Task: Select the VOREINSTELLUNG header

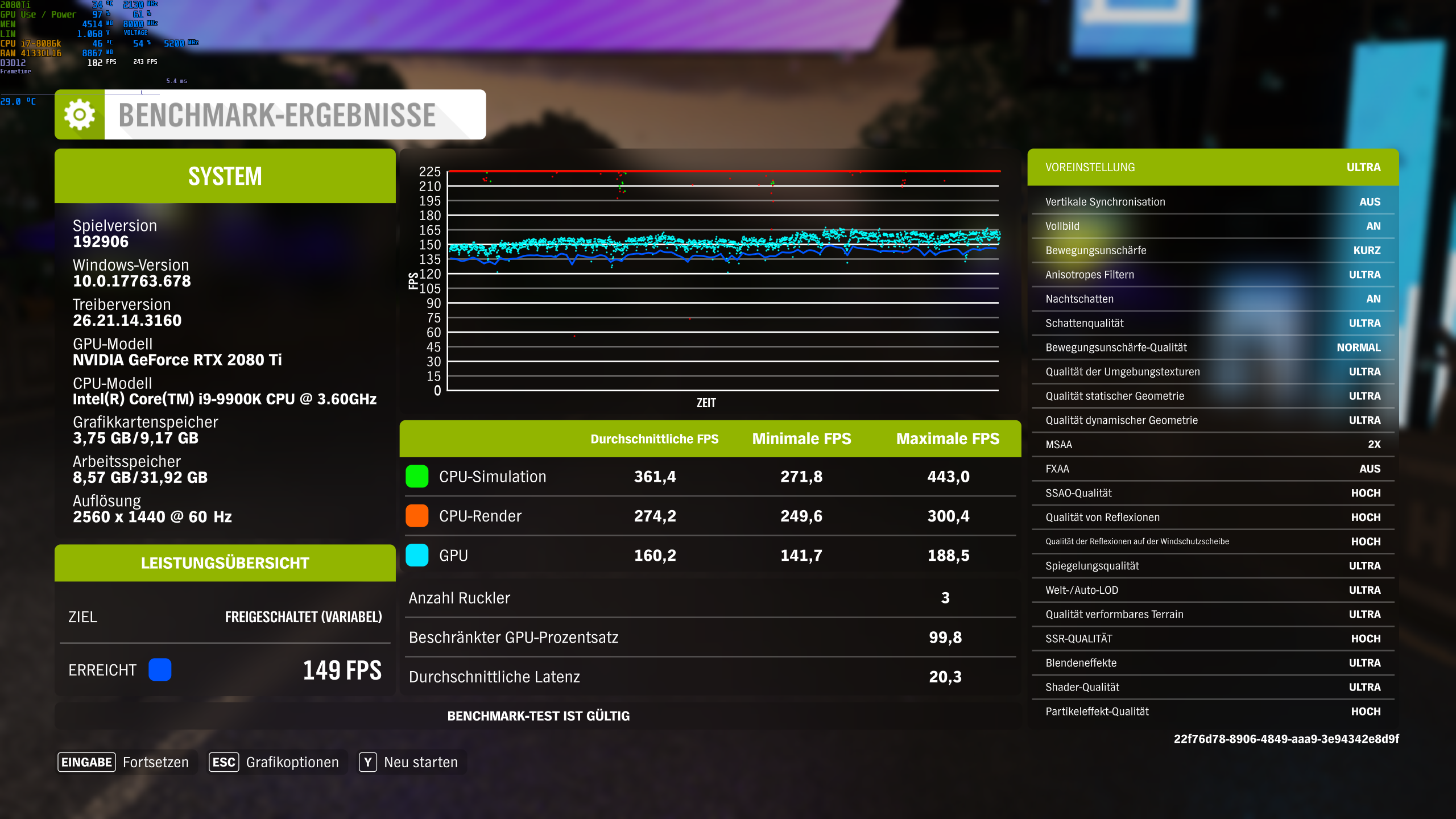Action: point(1213,167)
